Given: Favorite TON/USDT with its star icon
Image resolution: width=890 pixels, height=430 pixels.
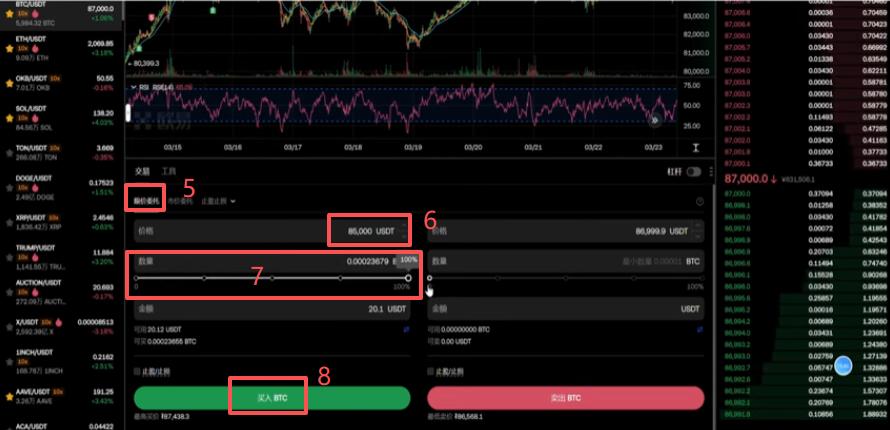Looking at the screenshot, I should [x=9, y=153].
